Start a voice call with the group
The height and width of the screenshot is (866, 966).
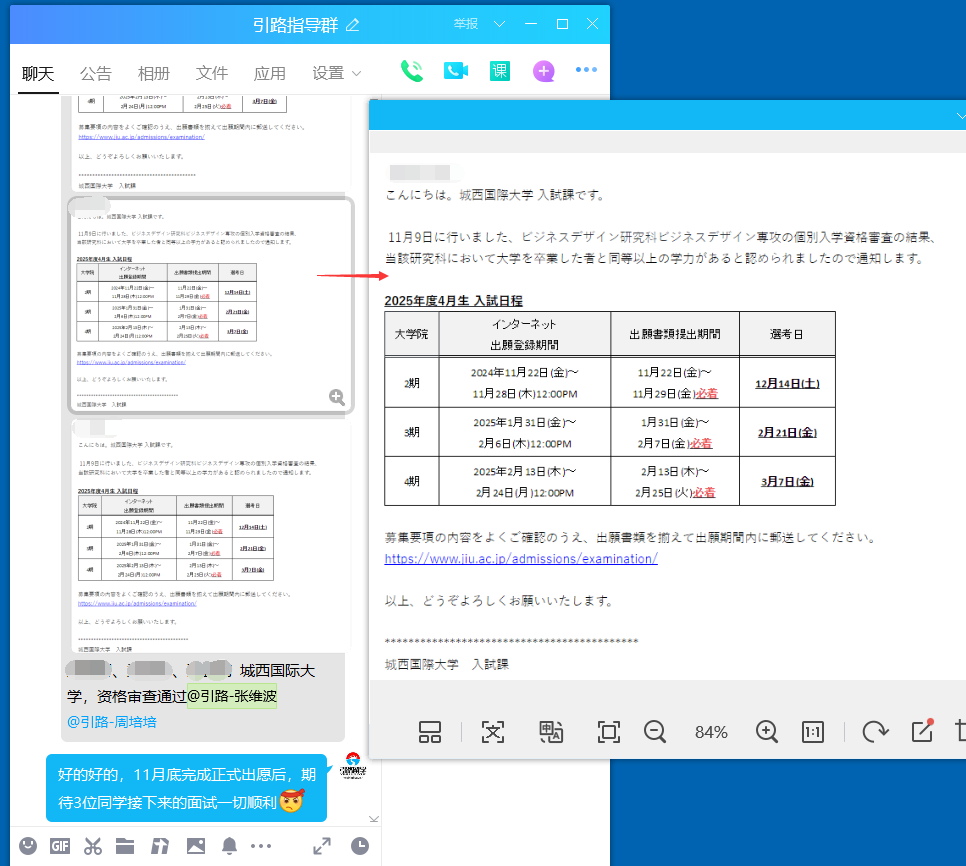412,71
